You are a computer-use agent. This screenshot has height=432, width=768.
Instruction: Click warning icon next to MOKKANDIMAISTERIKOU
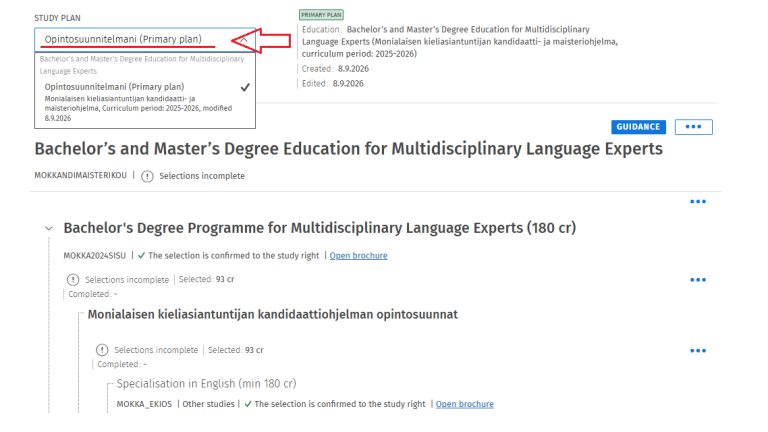[x=147, y=176]
